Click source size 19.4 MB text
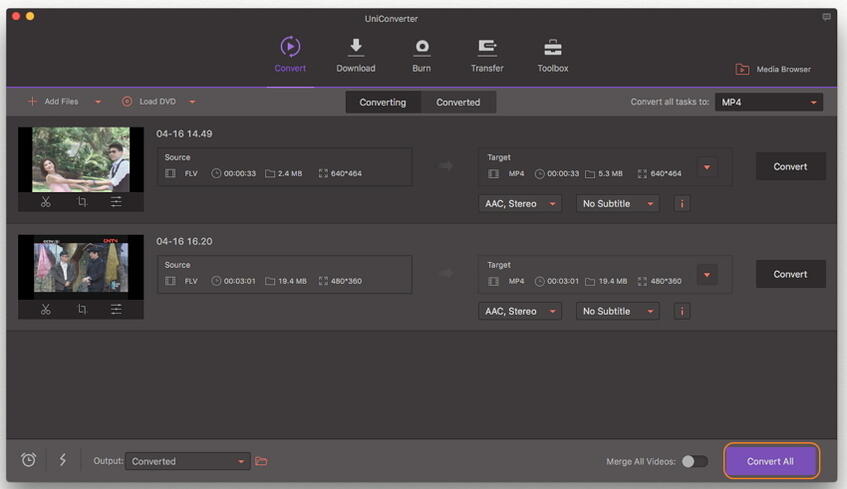 point(292,281)
